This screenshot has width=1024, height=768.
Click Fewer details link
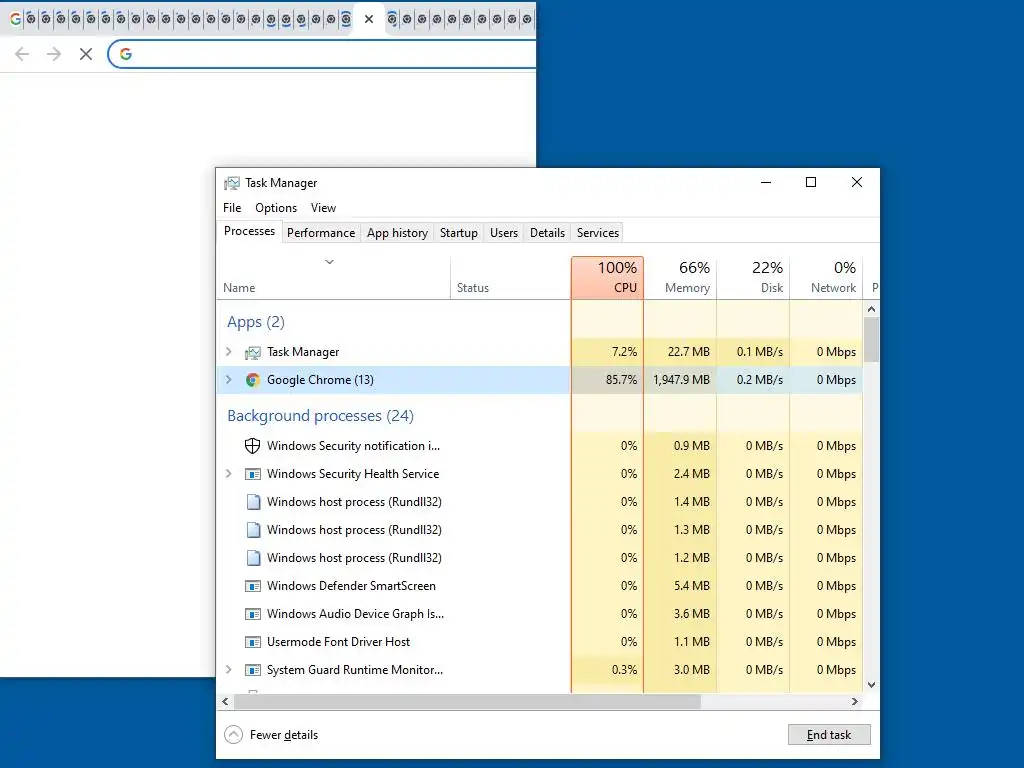tap(283, 735)
